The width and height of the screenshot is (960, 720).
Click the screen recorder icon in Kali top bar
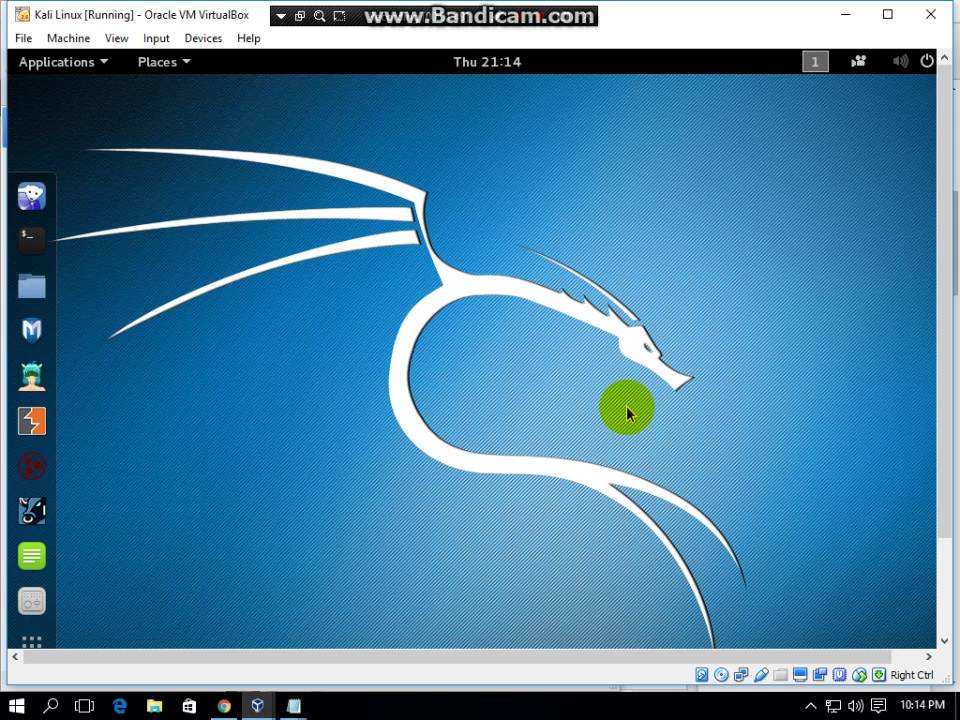tap(858, 61)
